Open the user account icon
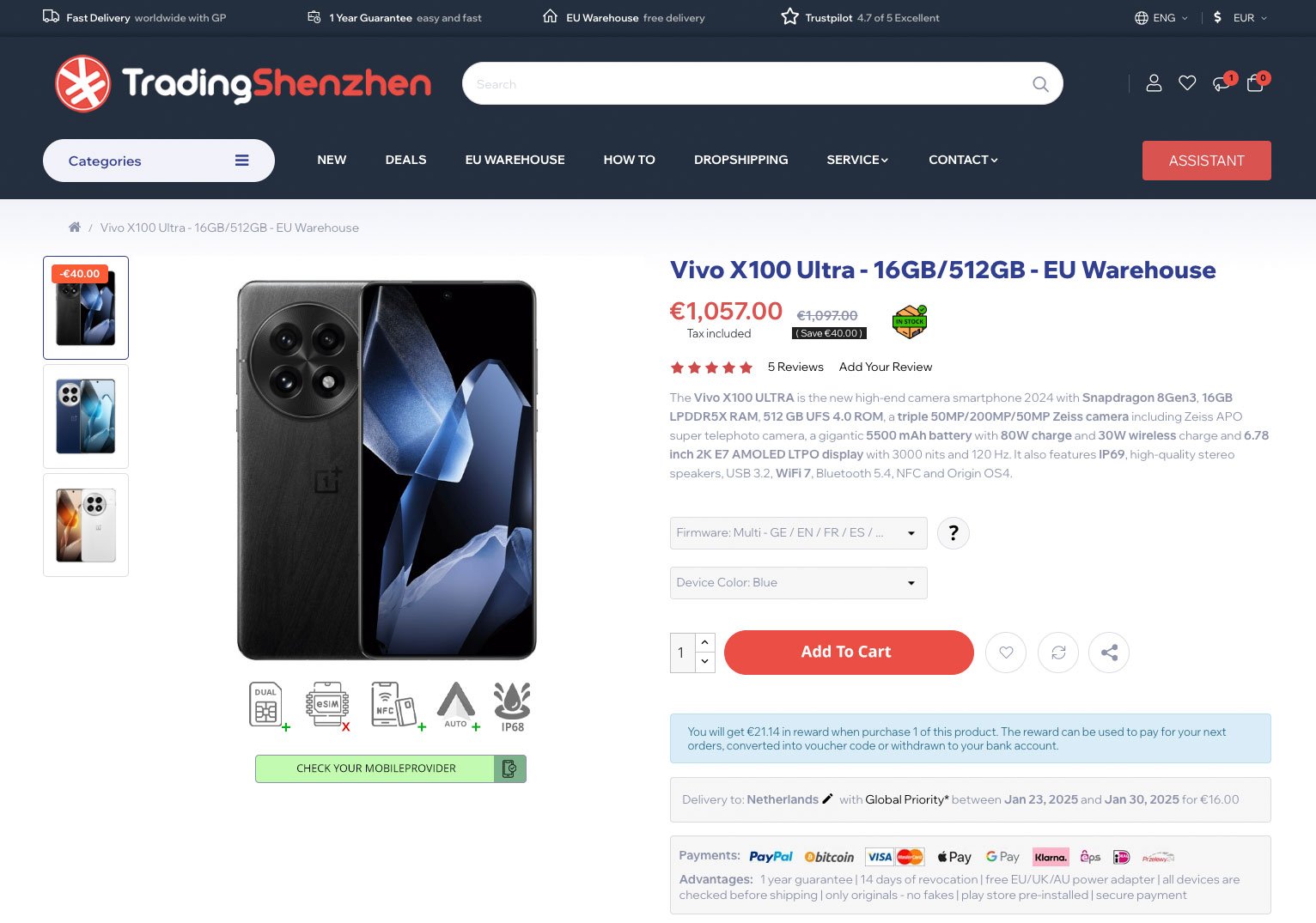Viewport: 1316px width, 923px height. 1154,83
